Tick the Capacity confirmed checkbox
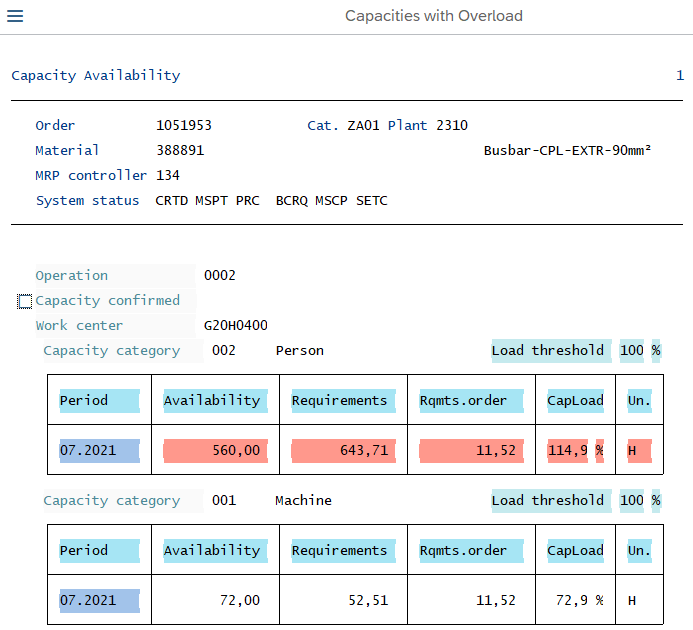The image size is (693, 630). click(x=25, y=301)
